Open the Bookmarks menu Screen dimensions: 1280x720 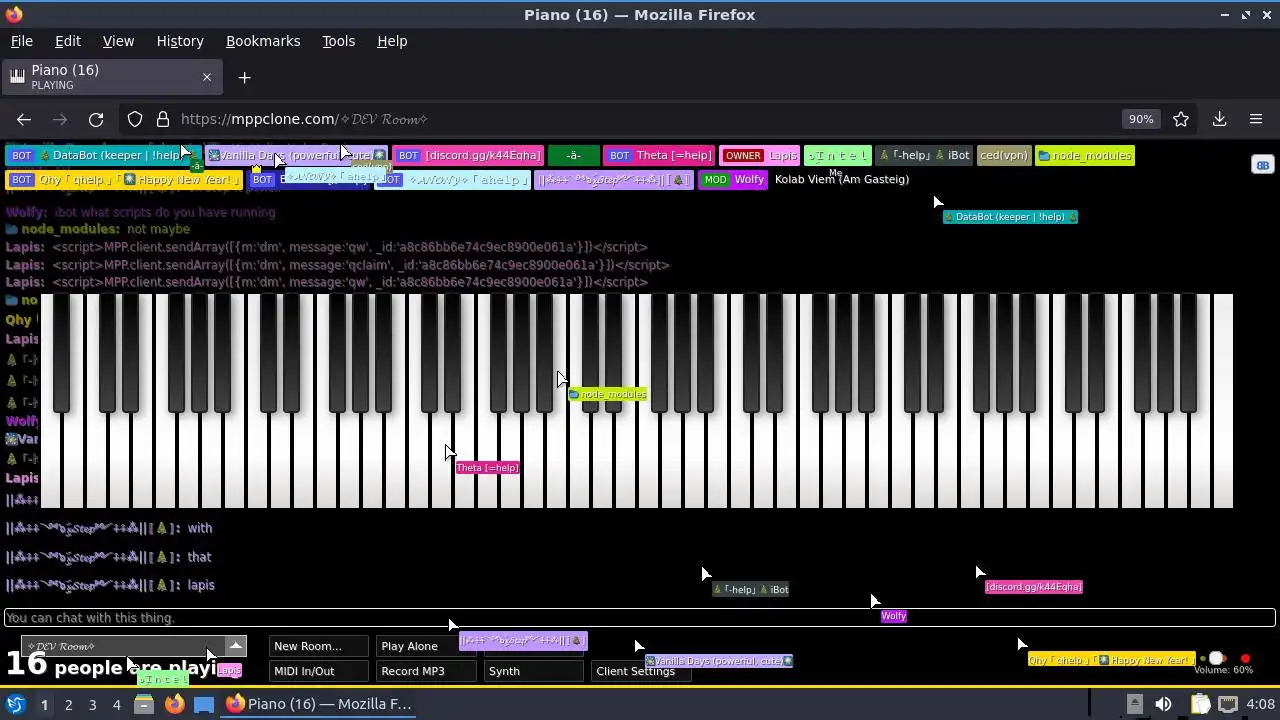263,41
